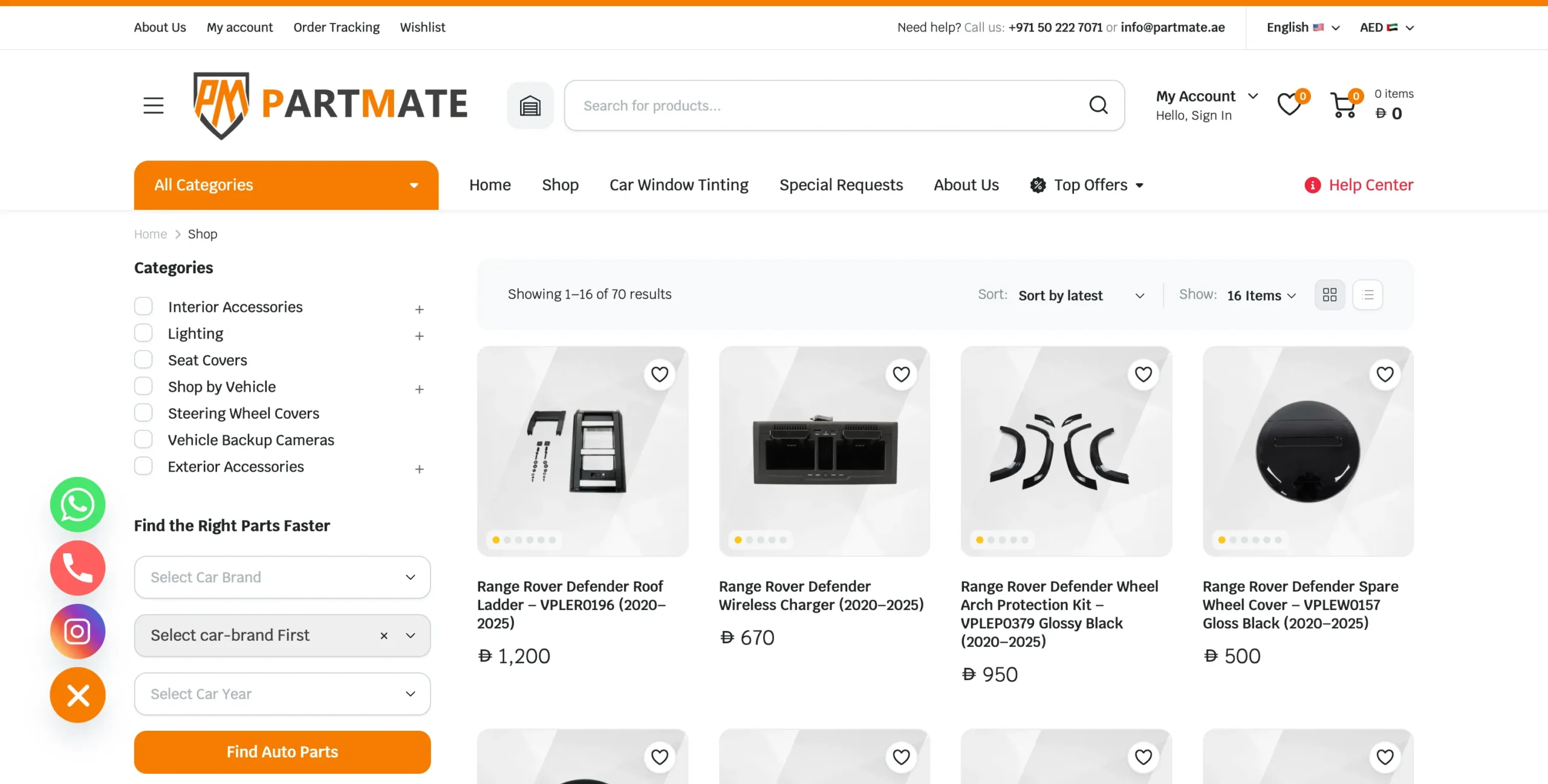Add Roof Ladder to wishlist
This screenshot has height=784, width=1548.
pyautogui.click(x=659, y=374)
